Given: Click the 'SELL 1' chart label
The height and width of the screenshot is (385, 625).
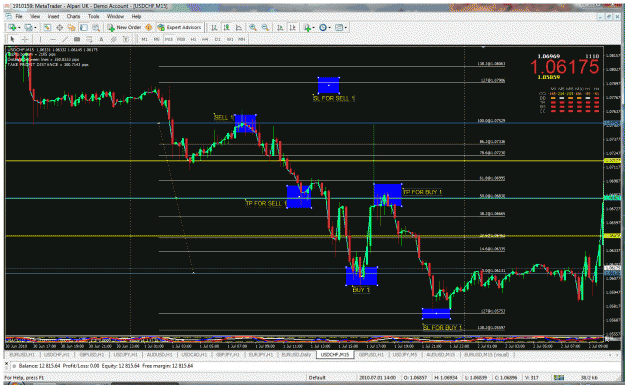Looking at the screenshot, I should (224, 117).
